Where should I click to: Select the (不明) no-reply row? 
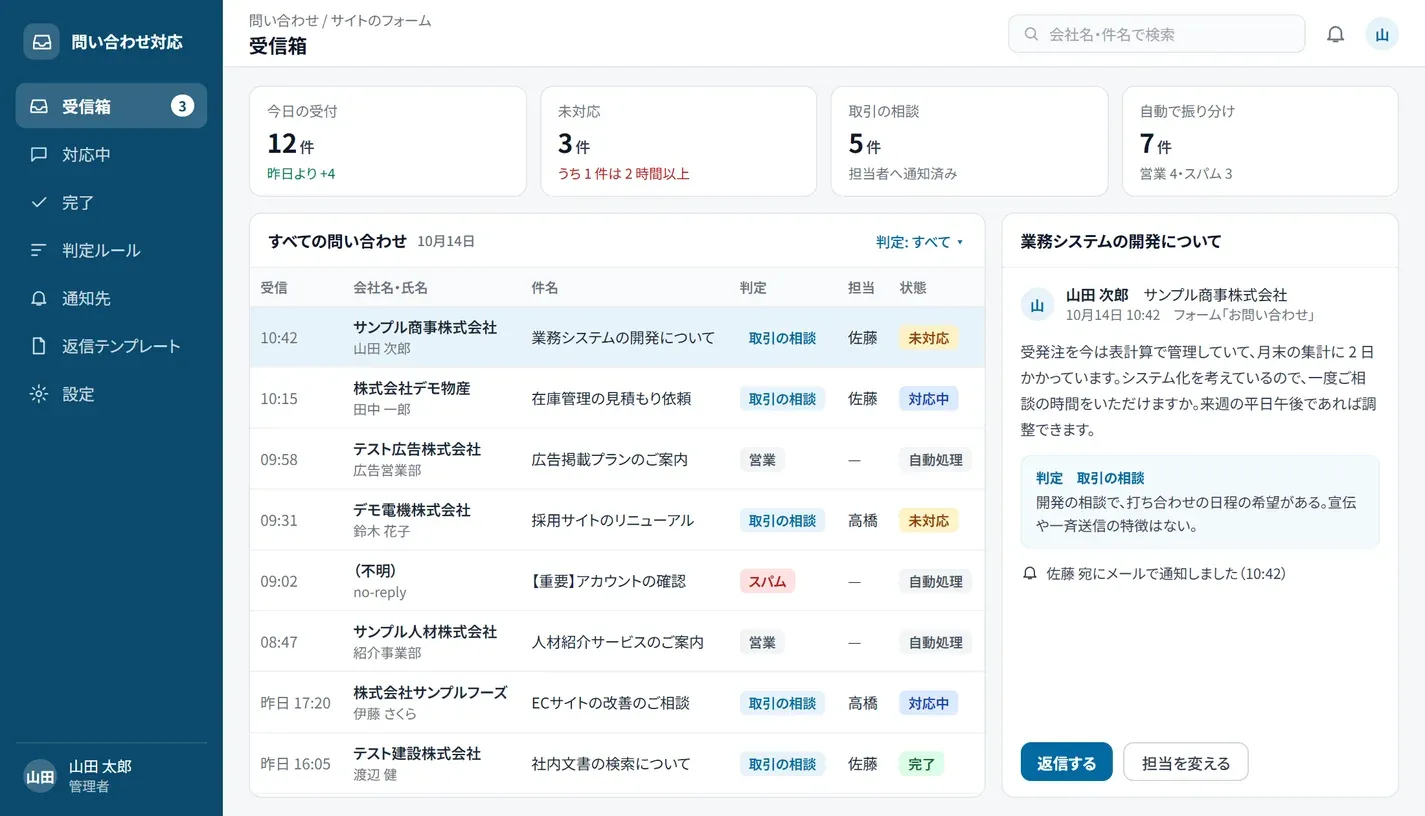tap(617, 581)
